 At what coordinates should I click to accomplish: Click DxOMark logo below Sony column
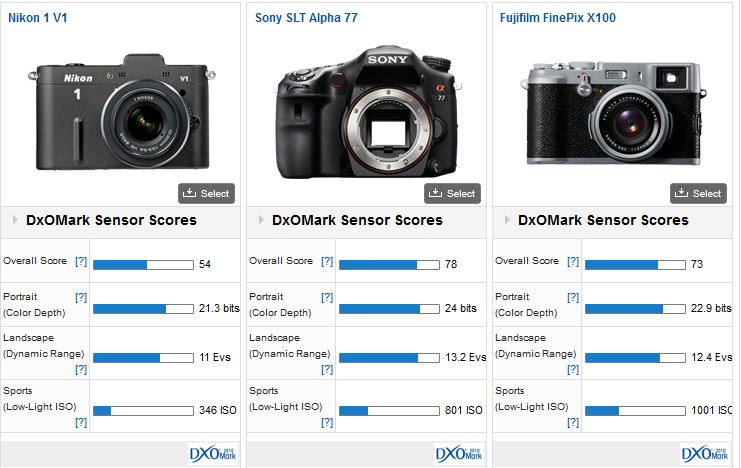(458, 454)
